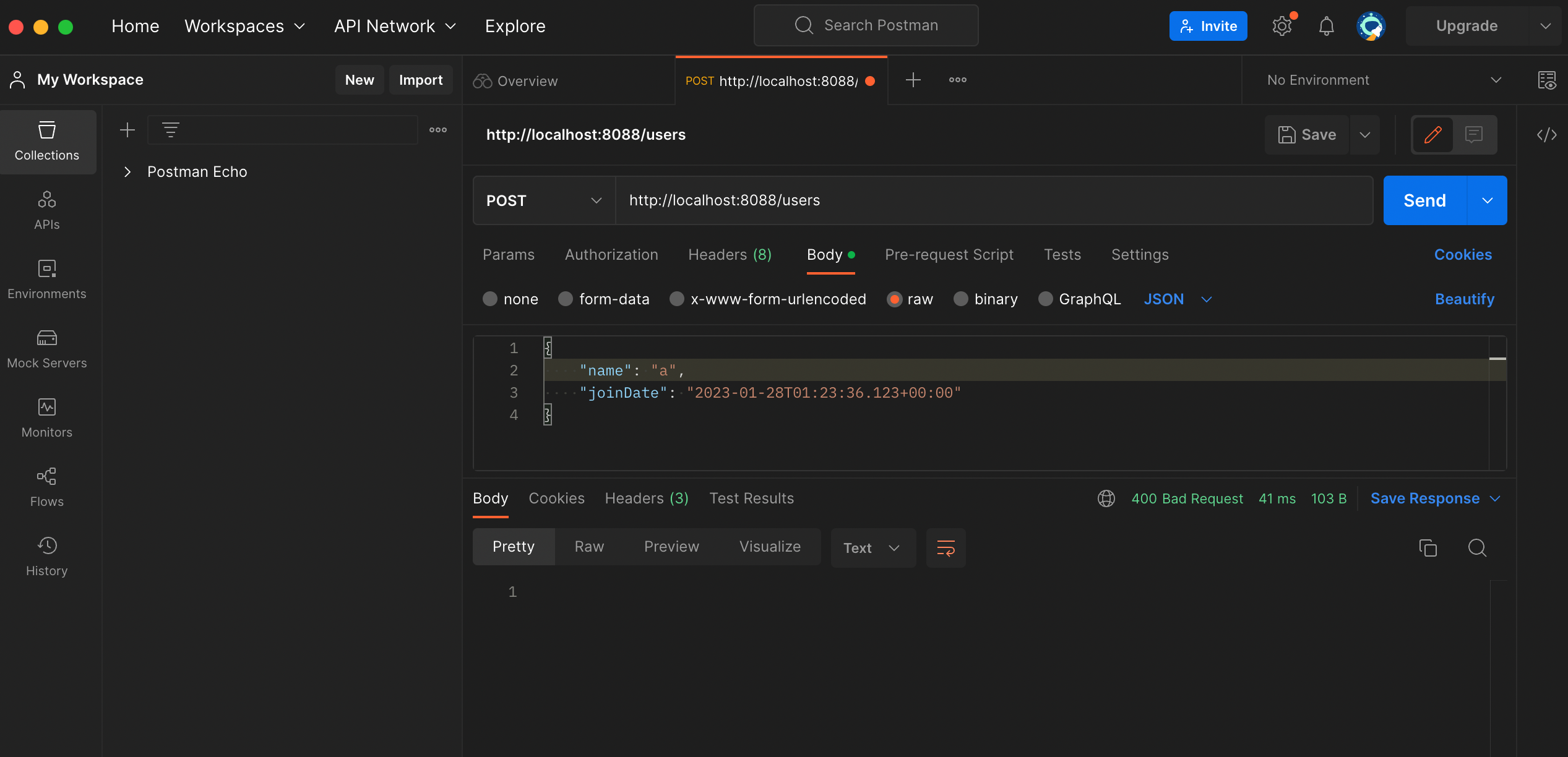Select raw body type
1568x757 pixels.
coord(894,299)
